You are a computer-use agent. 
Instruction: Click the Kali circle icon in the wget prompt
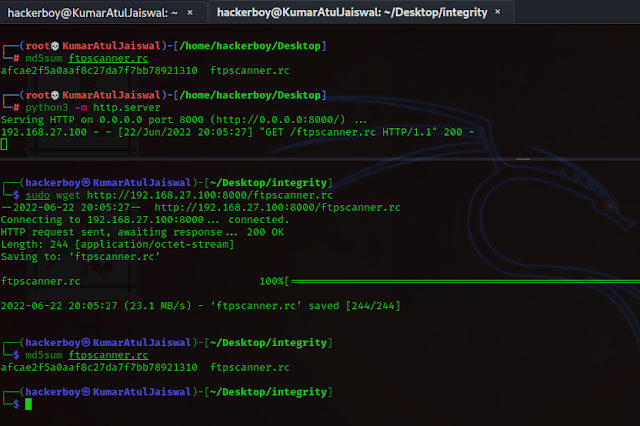(x=86, y=183)
